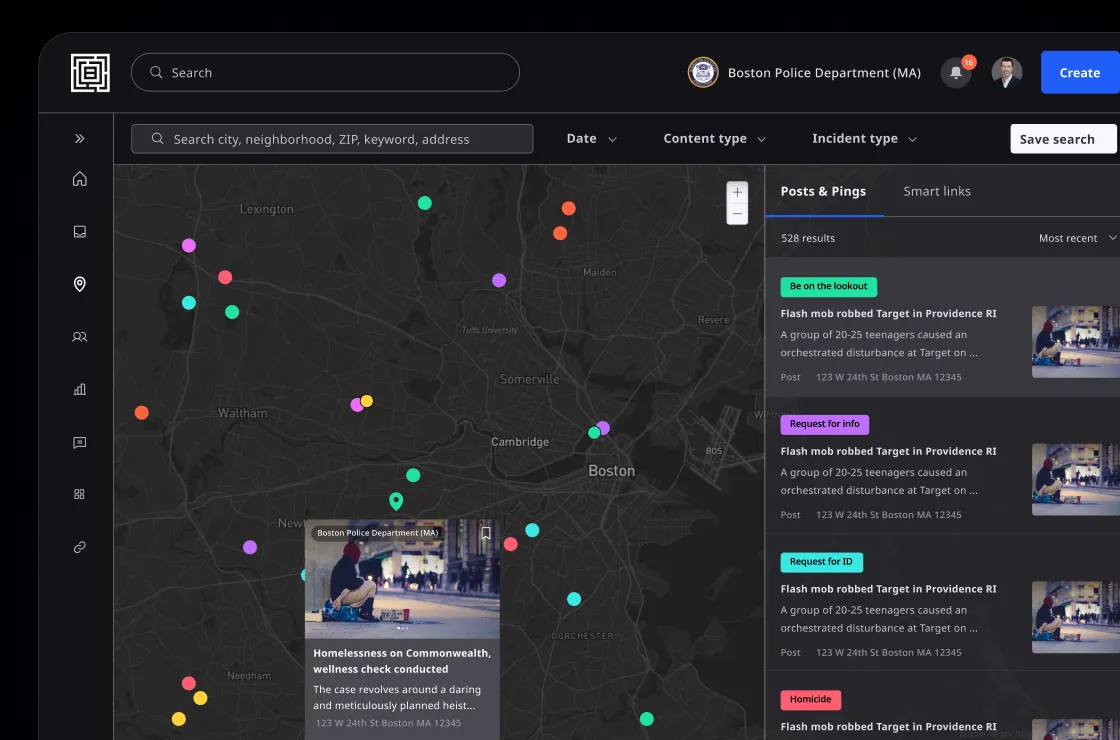Select the map pin location icon
1120x740 pixels.
[x=80, y=285]
